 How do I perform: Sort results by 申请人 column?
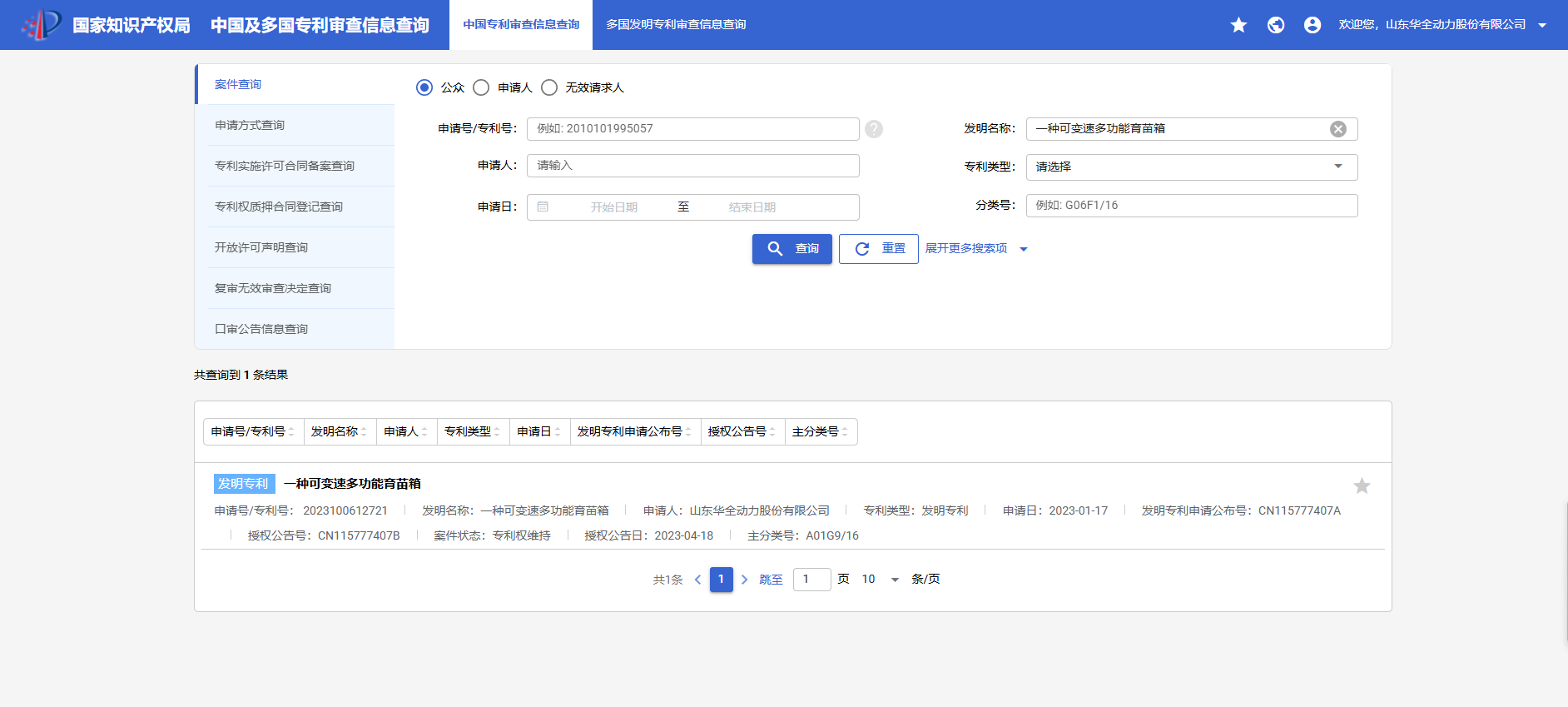[406, 431]
